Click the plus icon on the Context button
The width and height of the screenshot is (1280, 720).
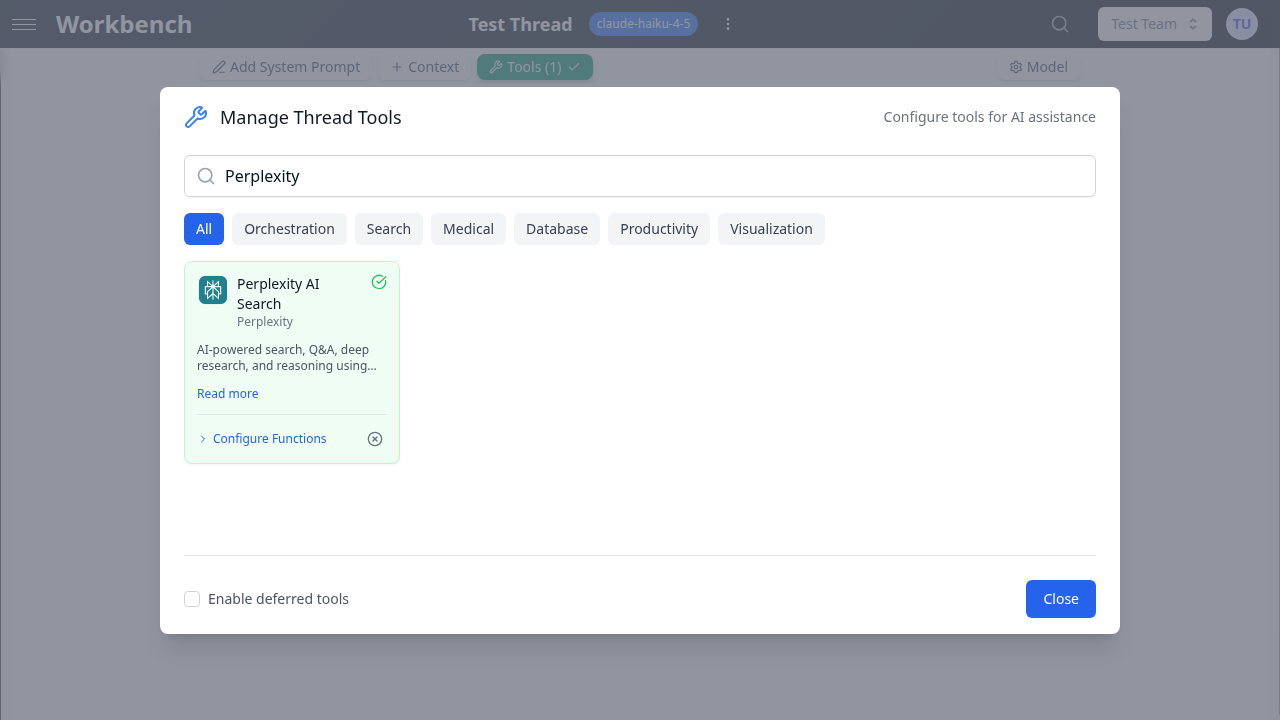coord(398,67)
